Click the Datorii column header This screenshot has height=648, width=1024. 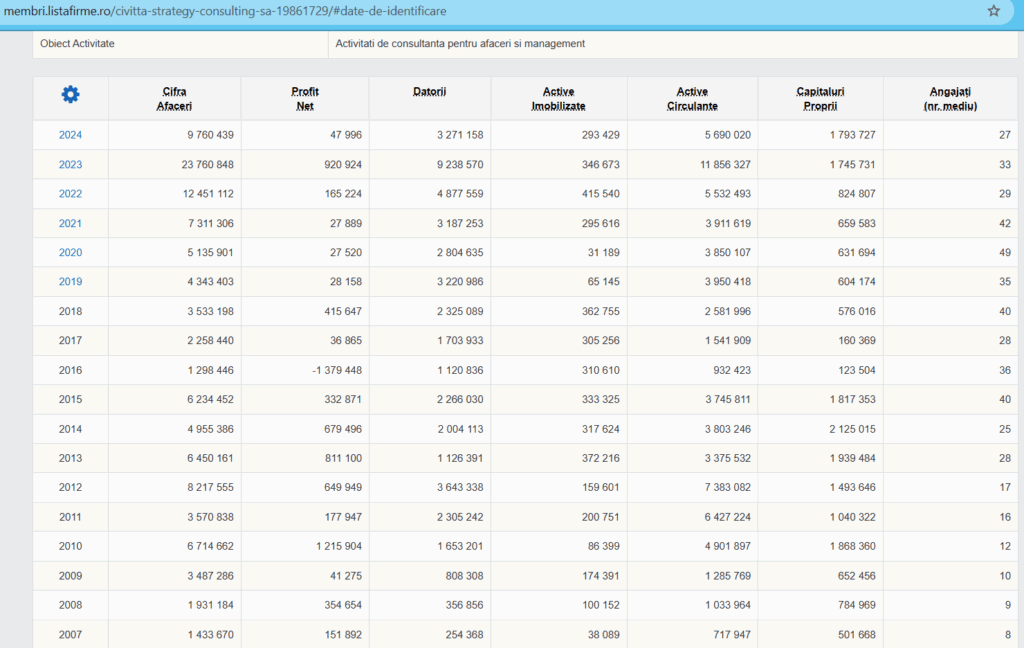pyautogui.click(x=430, y=91)
